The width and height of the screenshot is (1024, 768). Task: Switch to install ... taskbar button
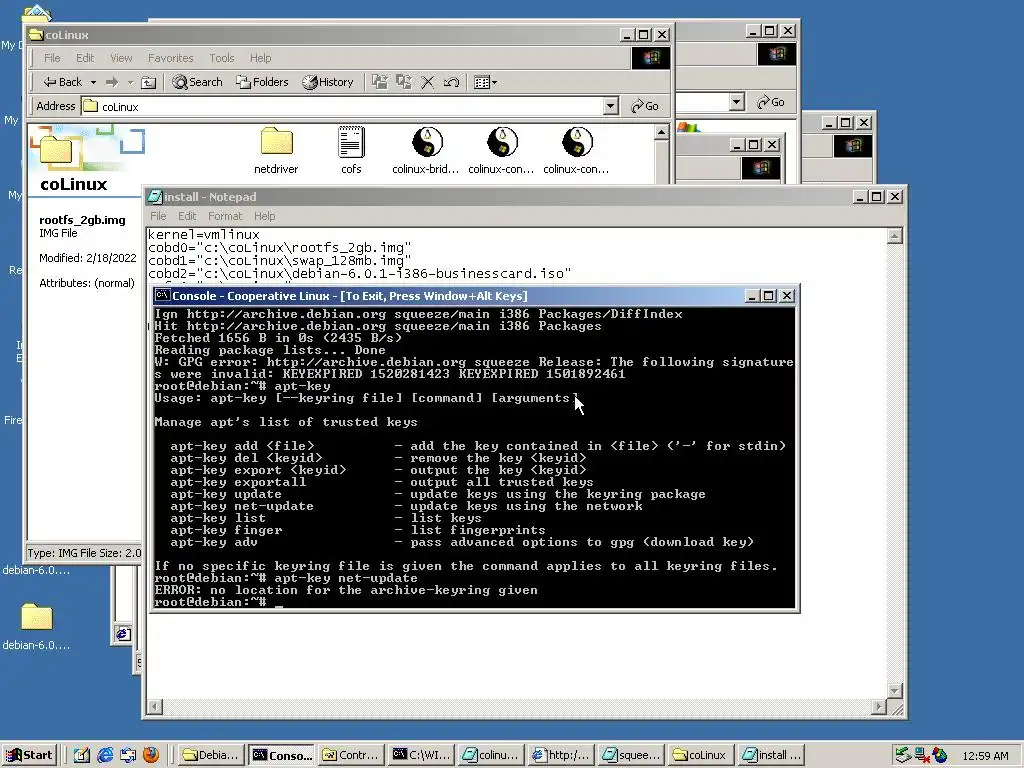tap(771, 755)
